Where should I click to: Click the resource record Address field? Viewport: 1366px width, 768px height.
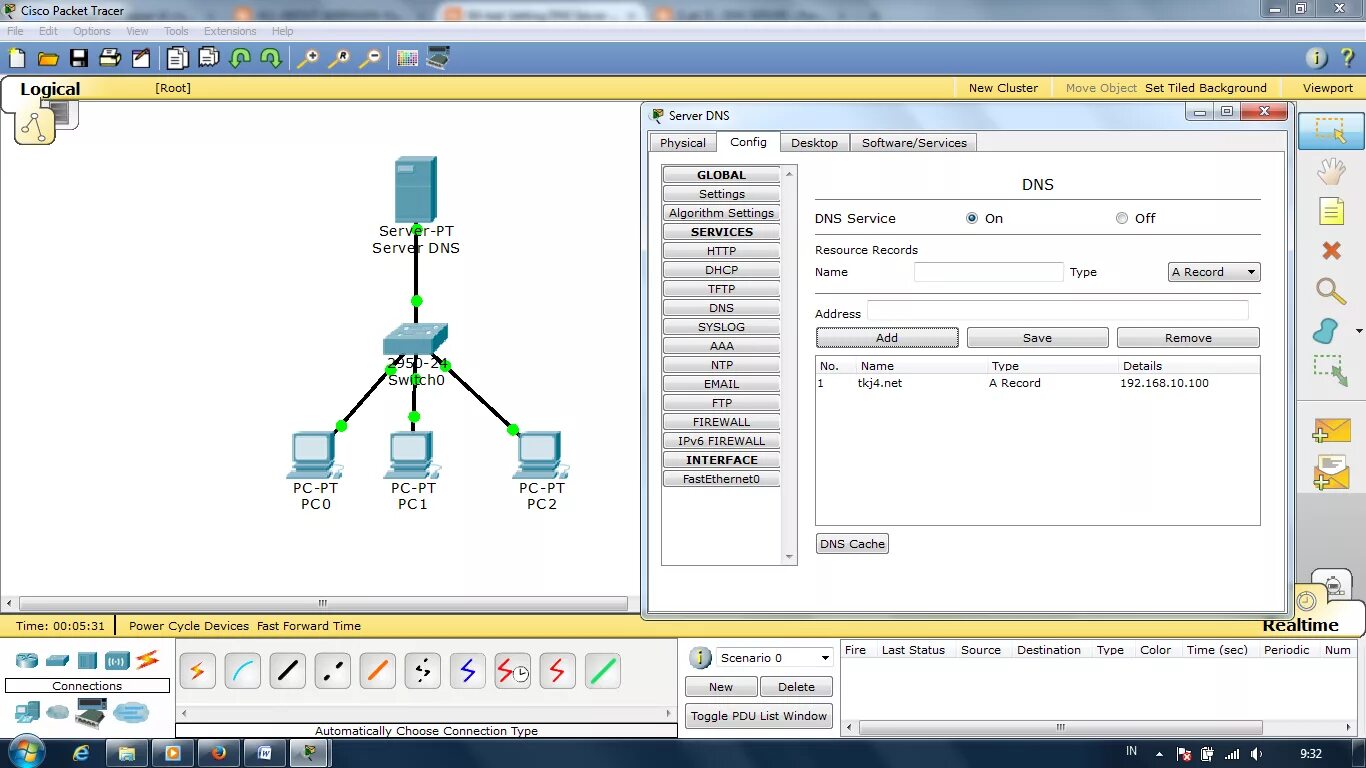pos(1057,311)
